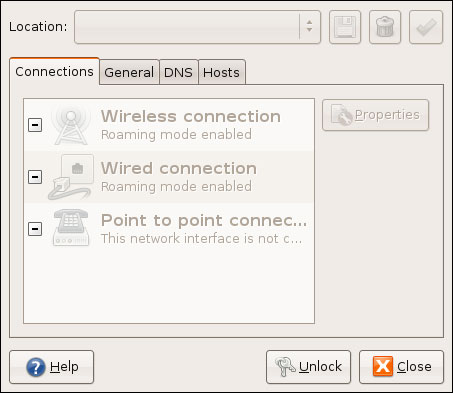Click the Close button
Image resolution: width=453 pixels, height=393 pixels.
pos(401,367)
